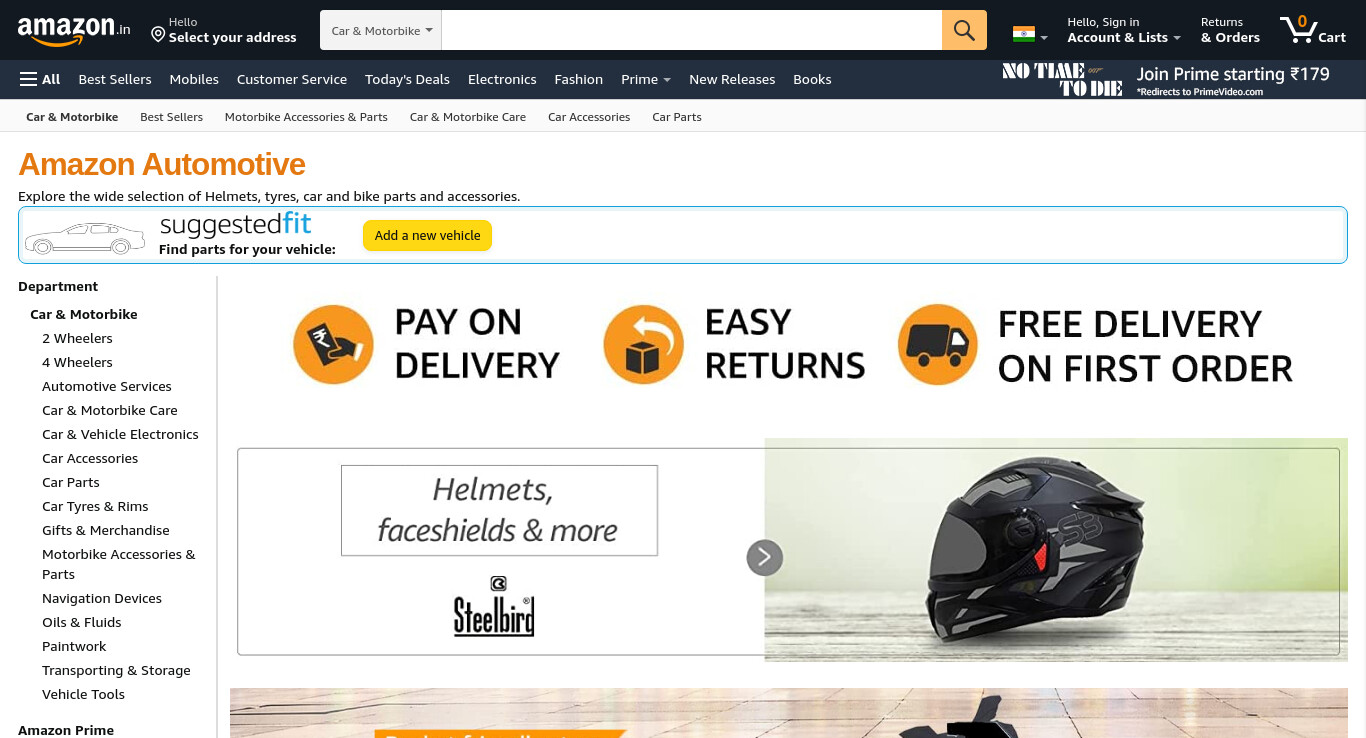This screenshot has width=1366, height=738.
Task: Click into the search text field
Action: pos(692,30)
